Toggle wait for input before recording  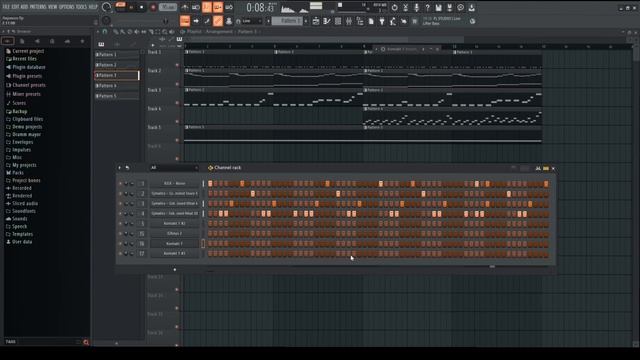coord(196,7)
